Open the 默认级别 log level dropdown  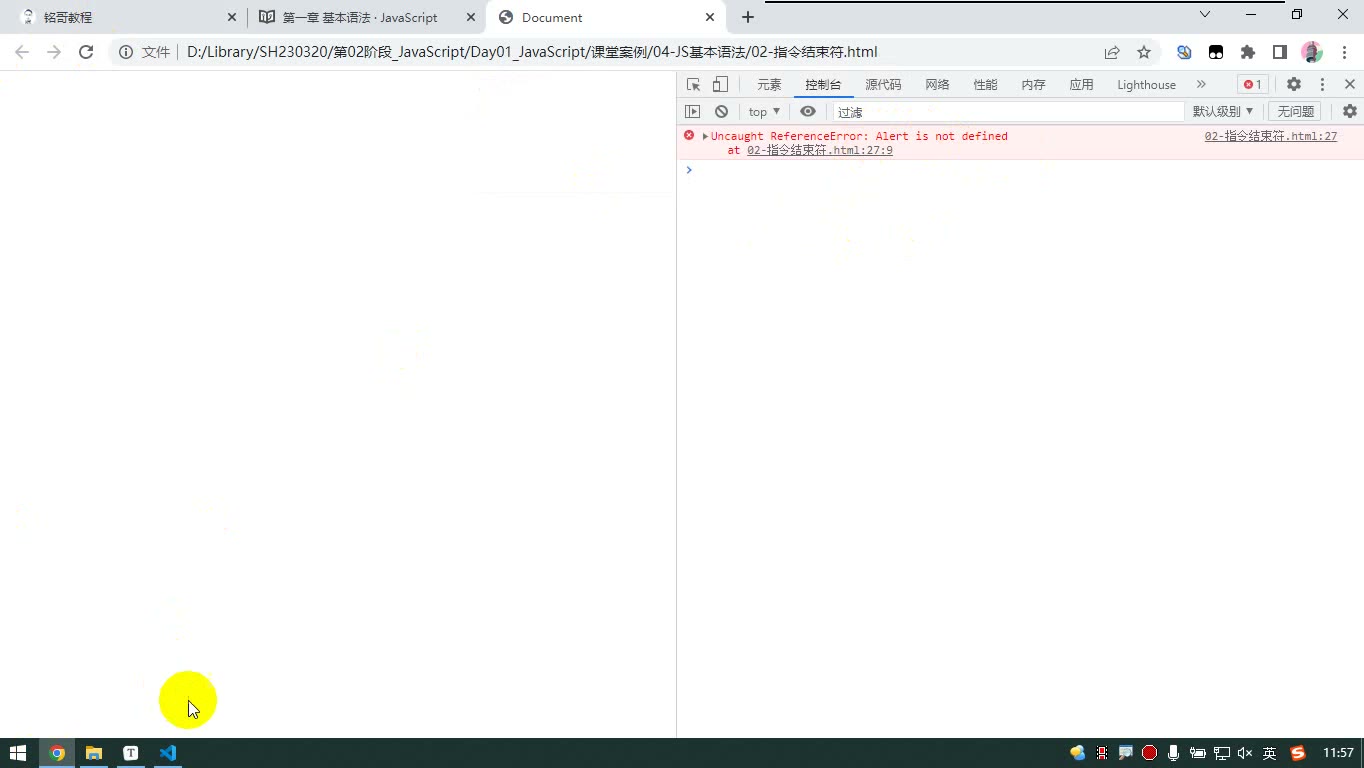(1222, 112)
